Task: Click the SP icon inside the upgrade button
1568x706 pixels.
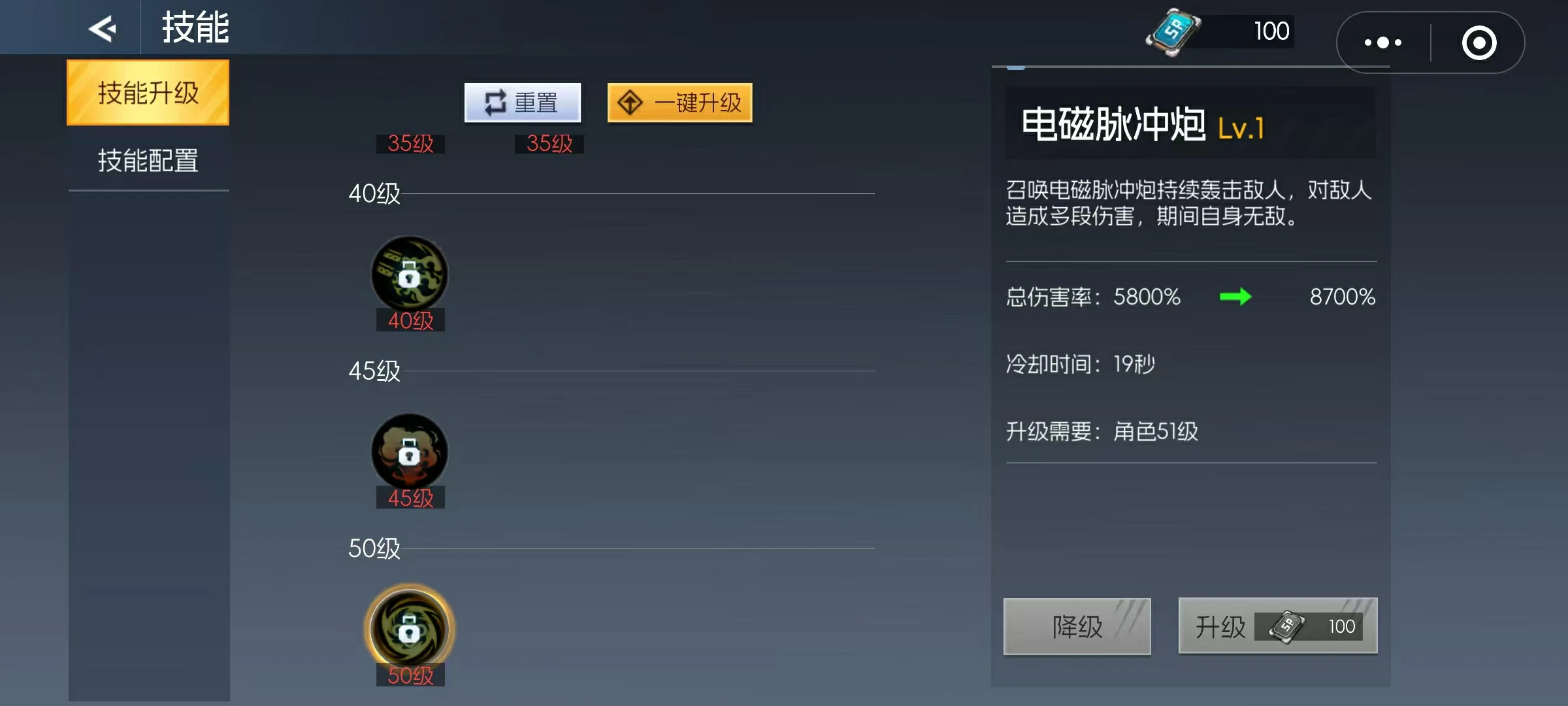Action: coord(1286,626)
